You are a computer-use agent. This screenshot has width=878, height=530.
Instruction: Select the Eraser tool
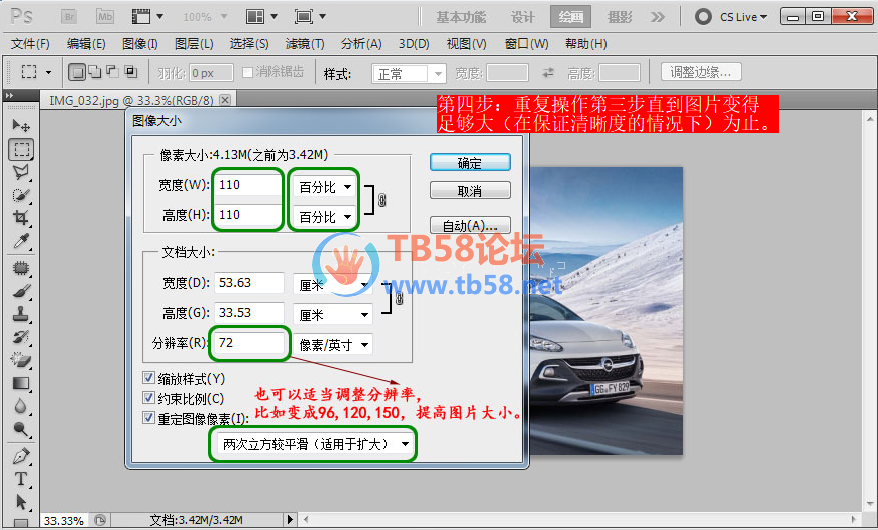[x=21, y=360]
